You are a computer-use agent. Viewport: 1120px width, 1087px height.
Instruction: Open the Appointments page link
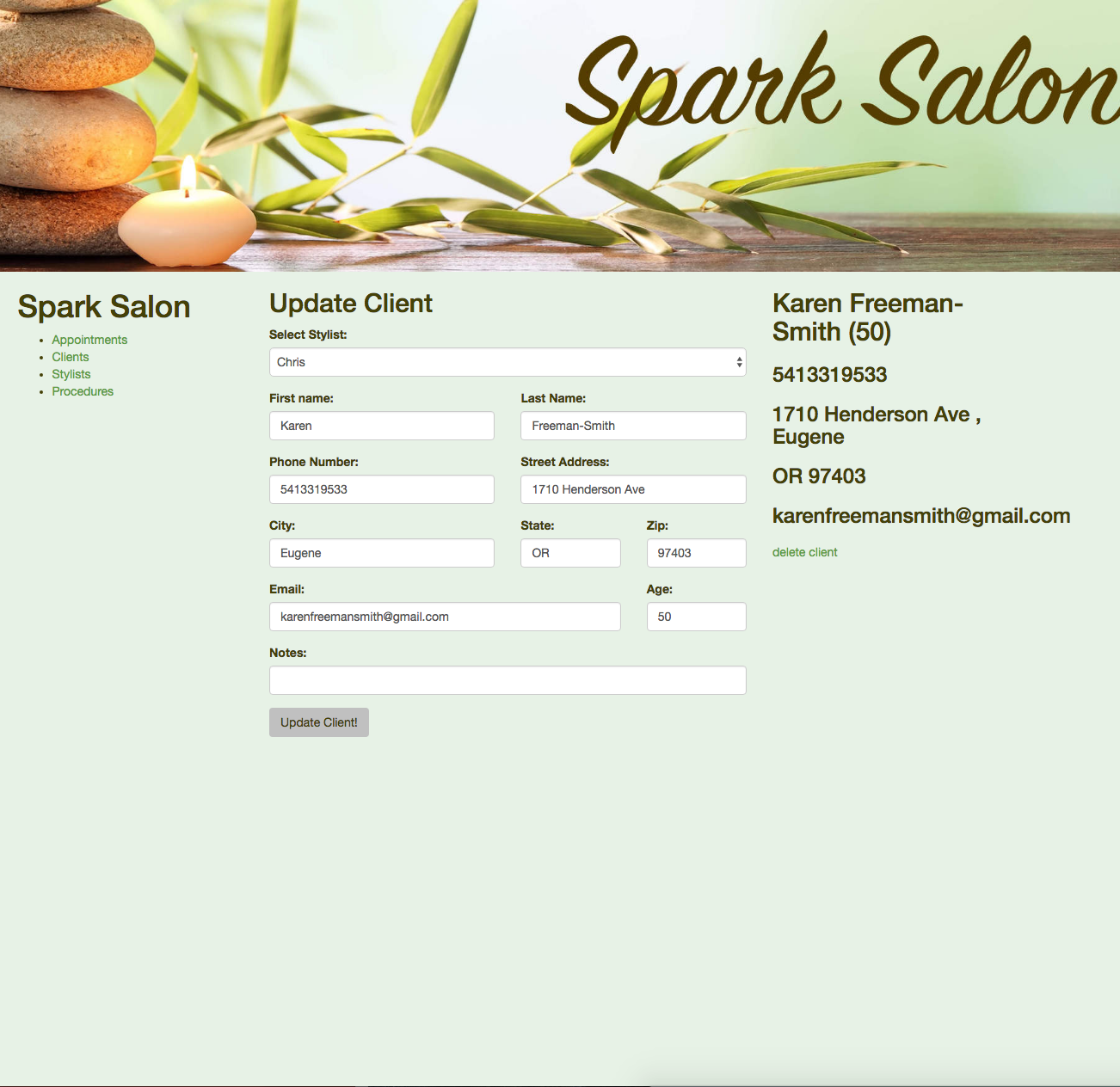89,340
